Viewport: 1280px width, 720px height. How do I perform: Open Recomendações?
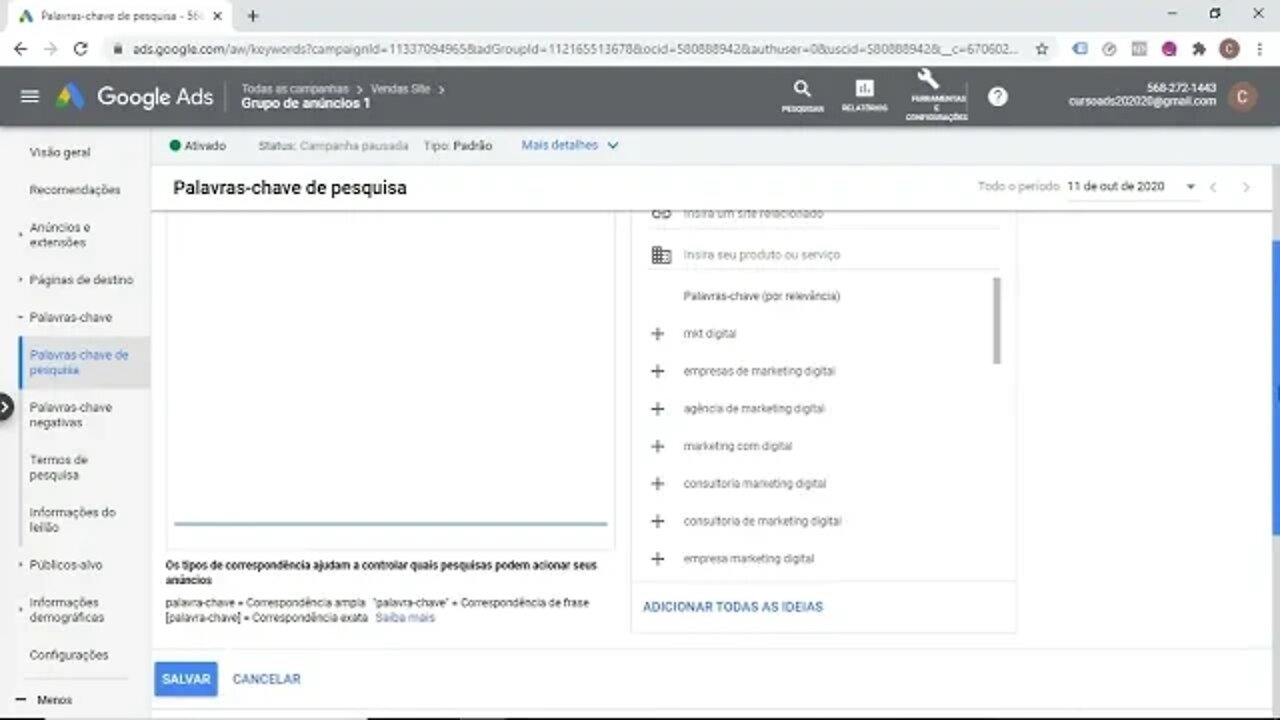75,190
